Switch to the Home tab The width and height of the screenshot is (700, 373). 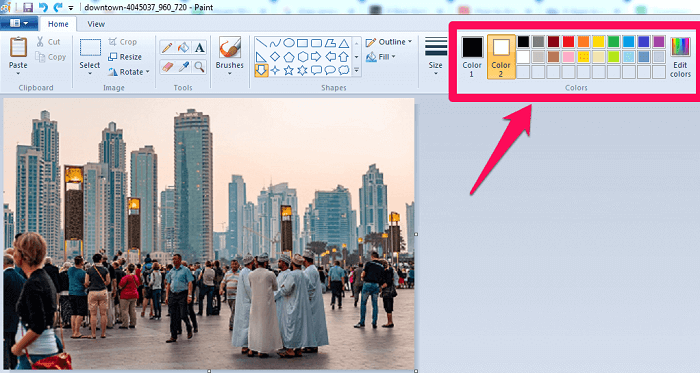point(58,24)
